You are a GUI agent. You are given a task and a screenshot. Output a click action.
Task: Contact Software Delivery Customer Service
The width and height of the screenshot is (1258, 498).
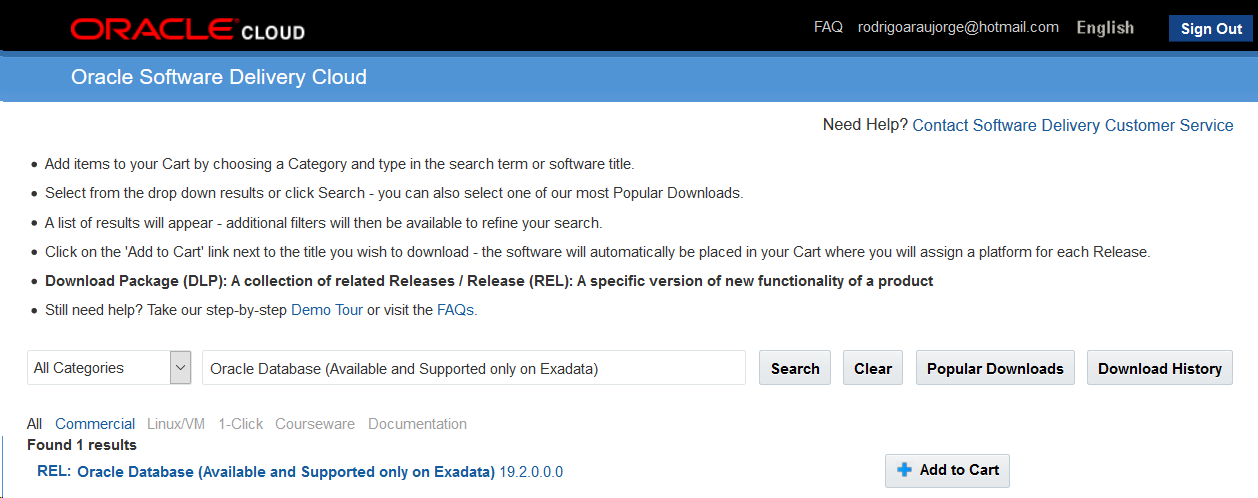coord(1073,125)
